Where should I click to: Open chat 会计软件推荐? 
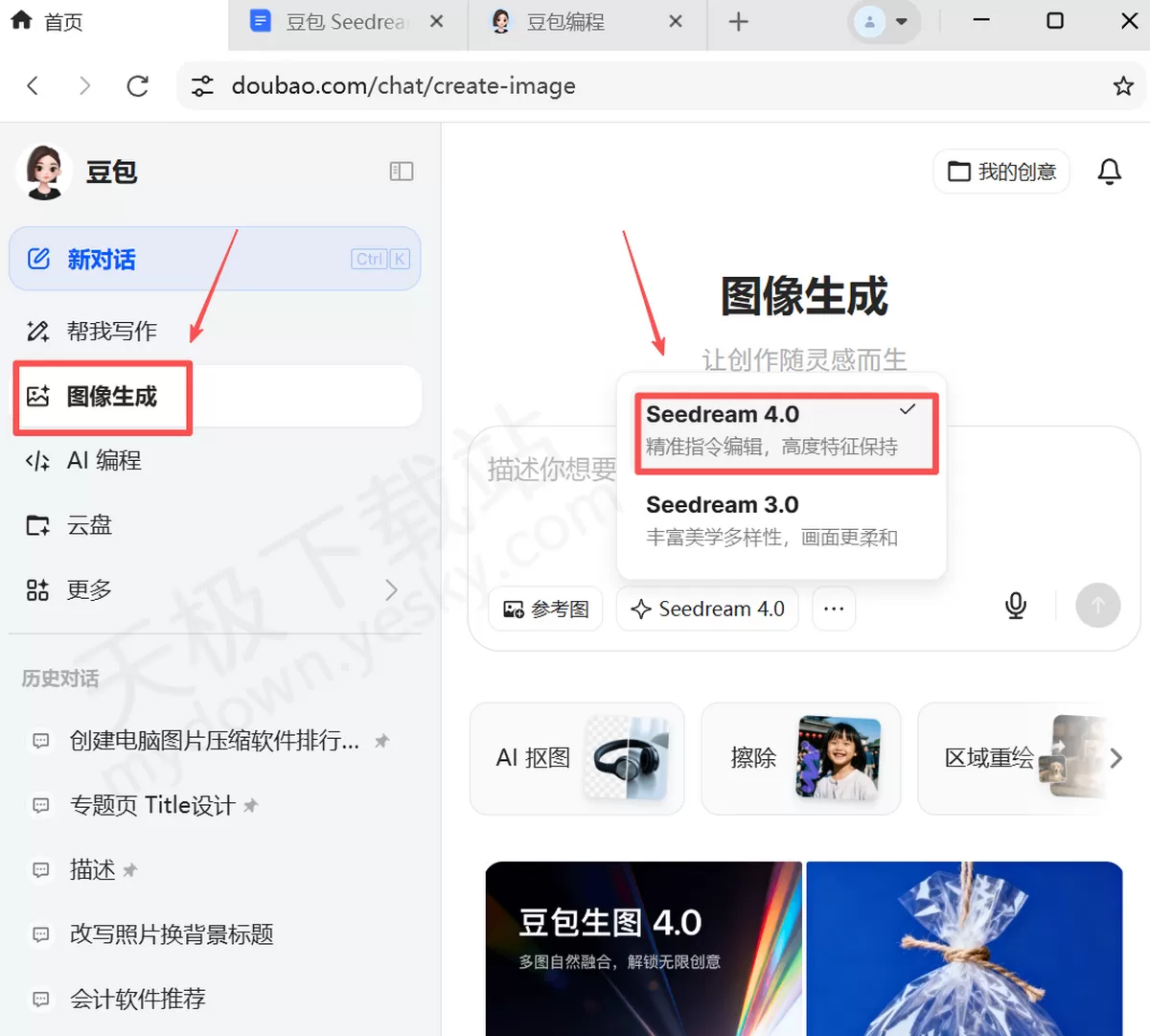tap(215, 1000)
